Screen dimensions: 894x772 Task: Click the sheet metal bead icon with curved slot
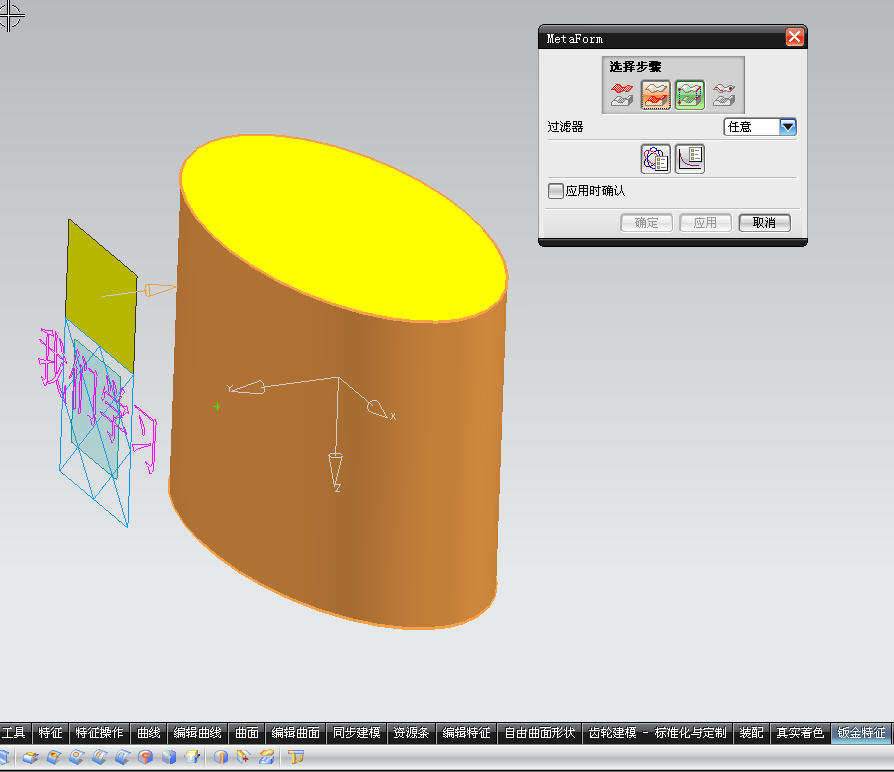(99, 757)
